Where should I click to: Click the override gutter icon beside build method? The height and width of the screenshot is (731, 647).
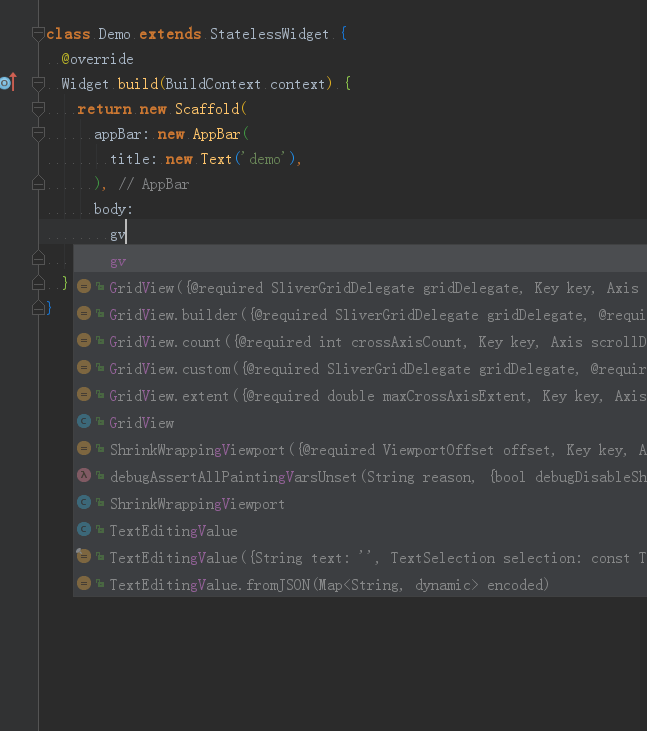tap(8, 83)
